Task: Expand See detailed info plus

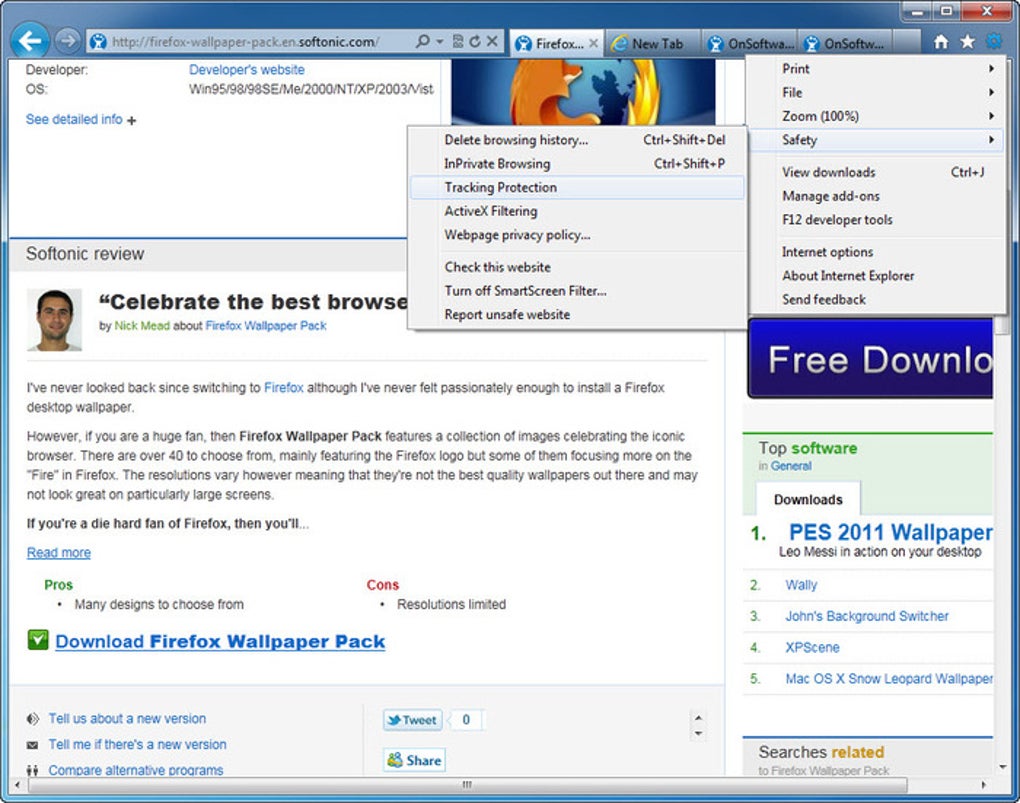Action: (x=132, y=120)
